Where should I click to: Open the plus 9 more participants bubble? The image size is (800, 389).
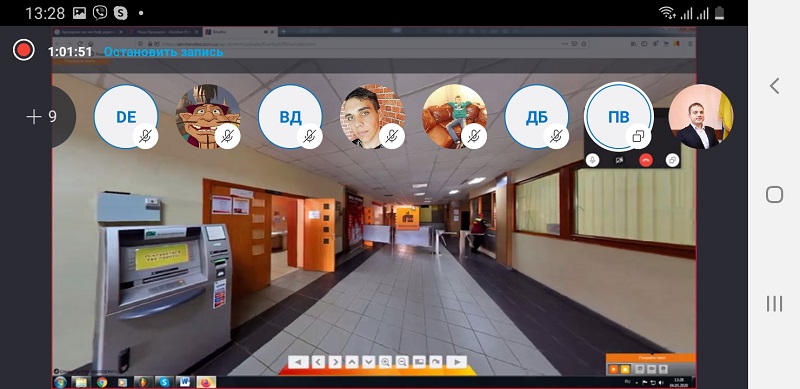click(41, 117)
